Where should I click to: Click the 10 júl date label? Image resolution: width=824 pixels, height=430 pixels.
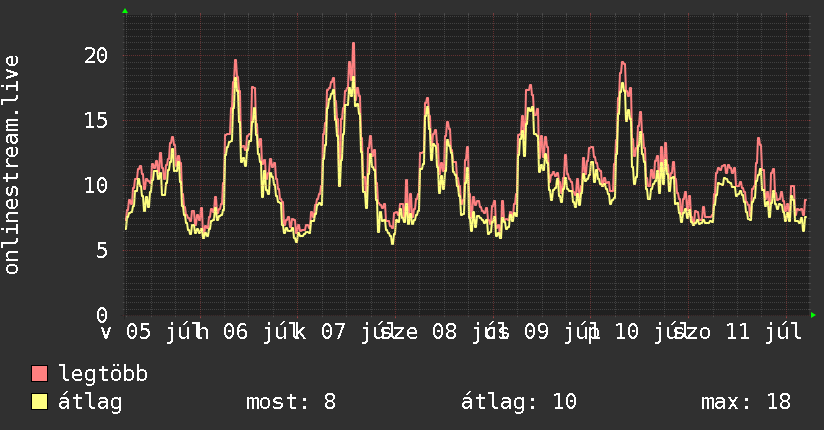pos(651,332)
